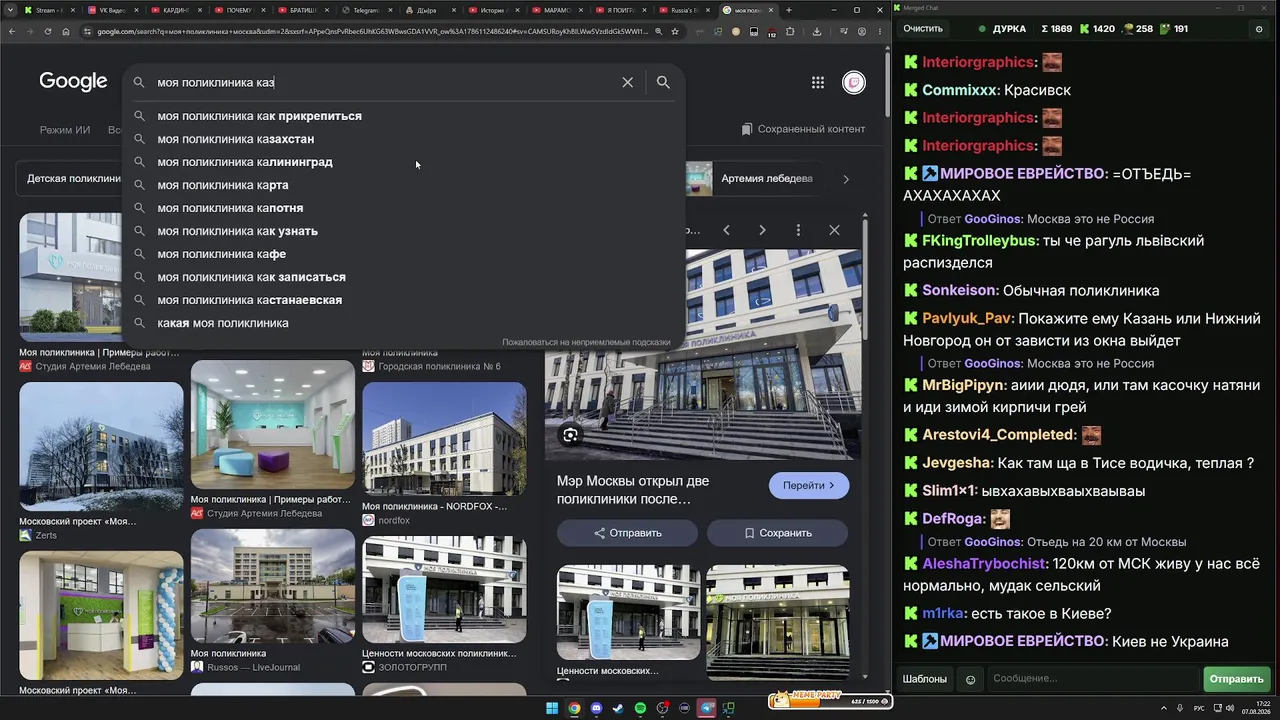Open Сохраненный контент saved items
The height and width of the screenshot is (720, 1280).
point(804,129)
